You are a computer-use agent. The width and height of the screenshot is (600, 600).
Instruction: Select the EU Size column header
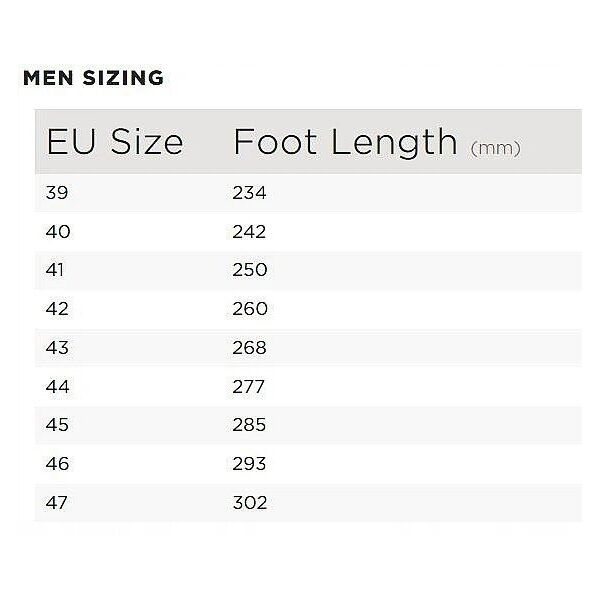click(x=115, y=142)
